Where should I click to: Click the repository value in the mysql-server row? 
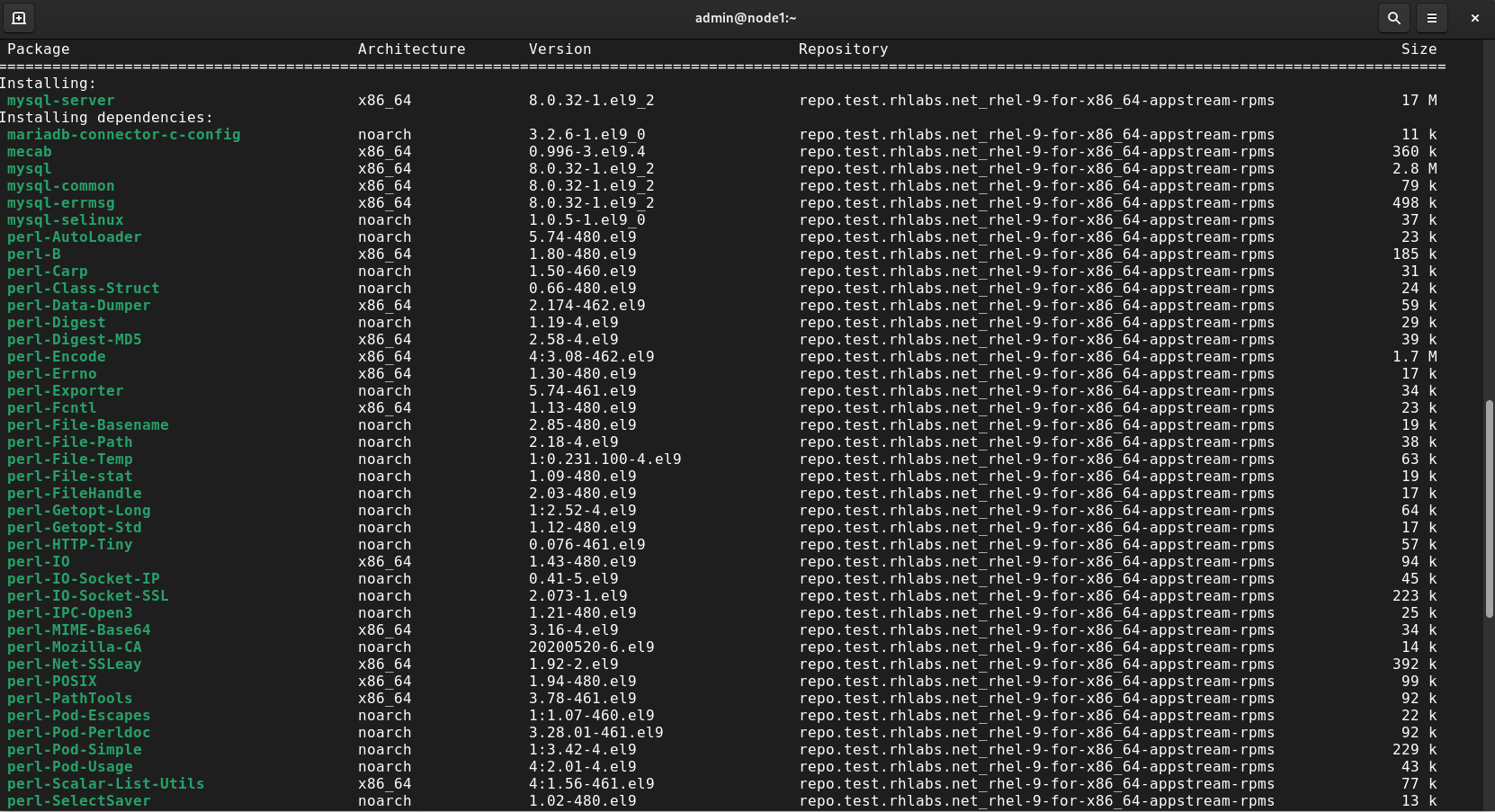pyautogui.click(x=1037, y=101)
